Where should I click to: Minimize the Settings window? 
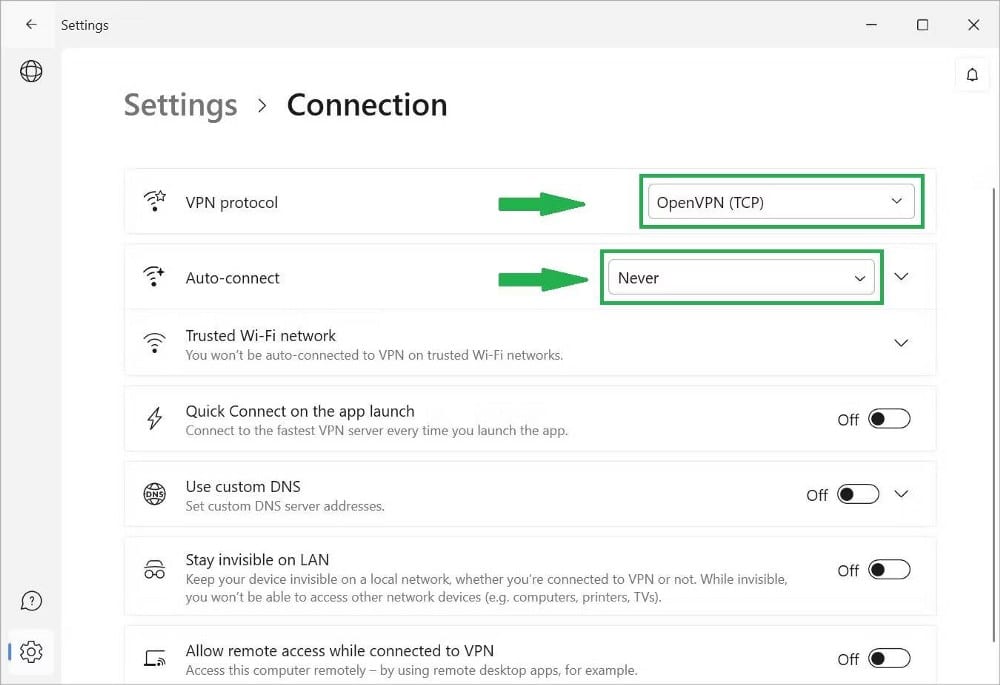tap(871, 25)
